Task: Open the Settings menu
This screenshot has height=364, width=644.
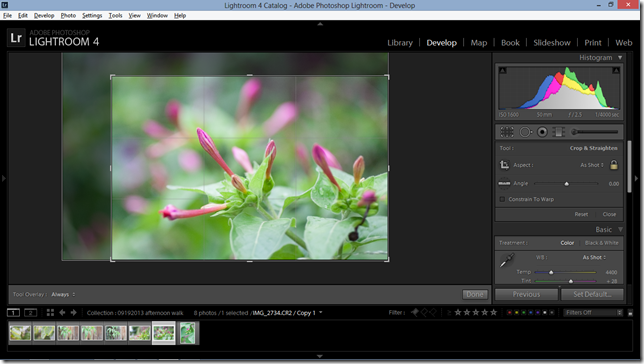Action: tap(92, 16)
